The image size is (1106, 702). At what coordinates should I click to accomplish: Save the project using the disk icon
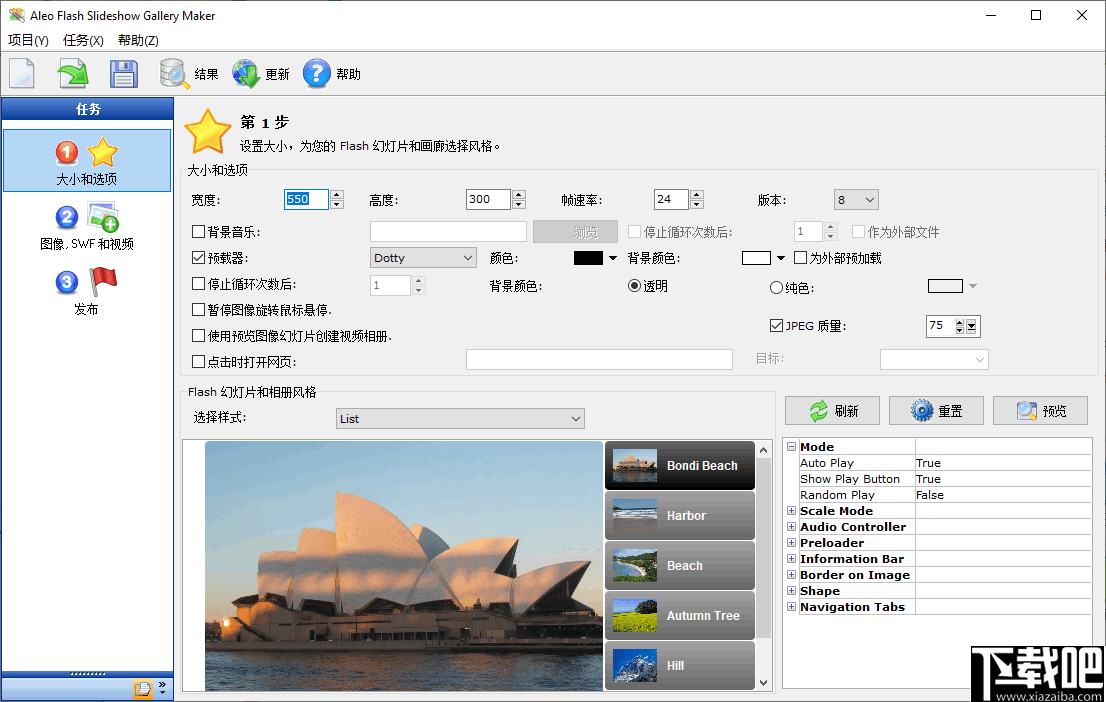coord(123,72)
